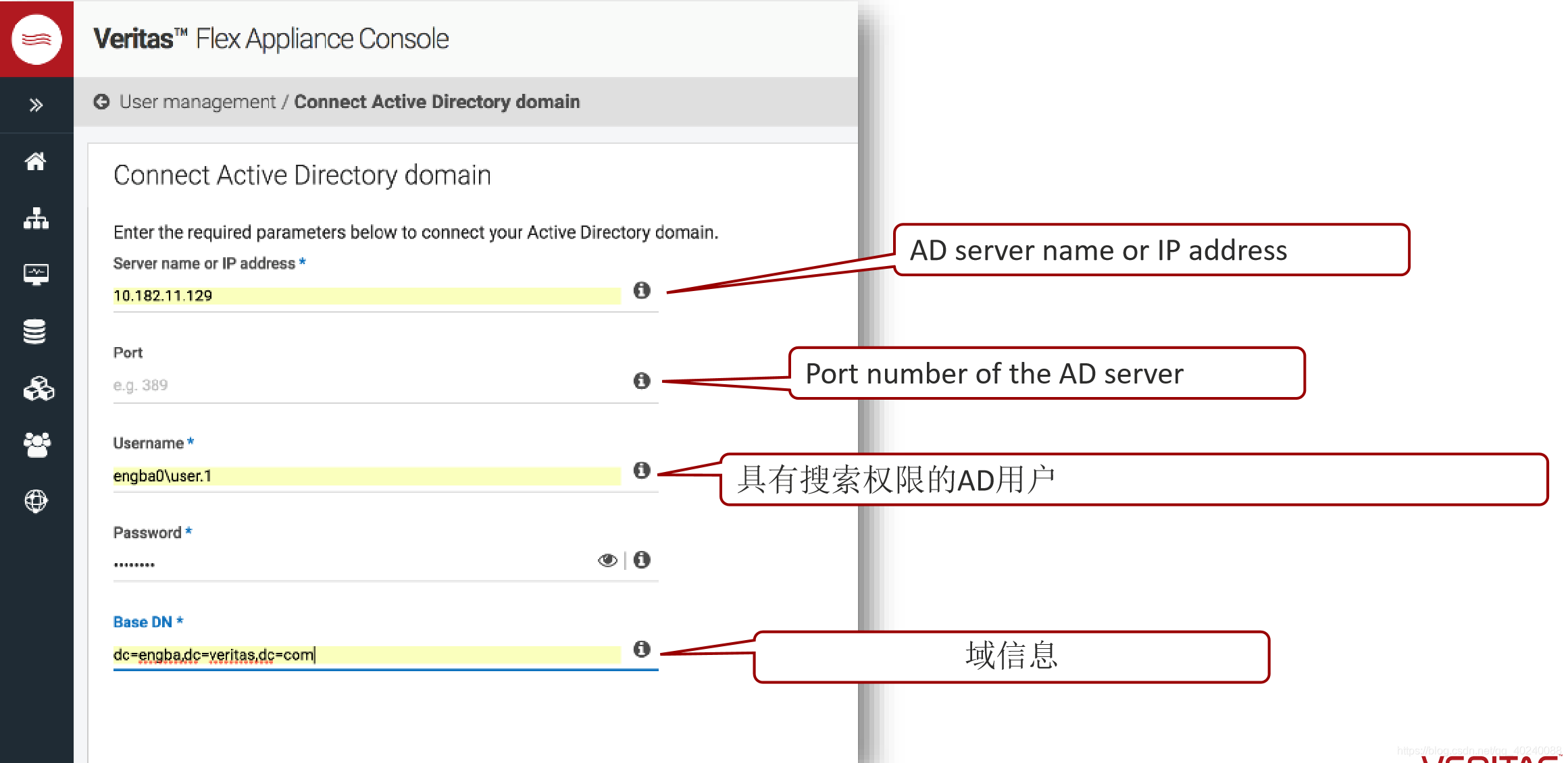Click the back arrow in breadcrumb
The height and width of the screenshot is (763, 1568).
[x=101, y=101]
